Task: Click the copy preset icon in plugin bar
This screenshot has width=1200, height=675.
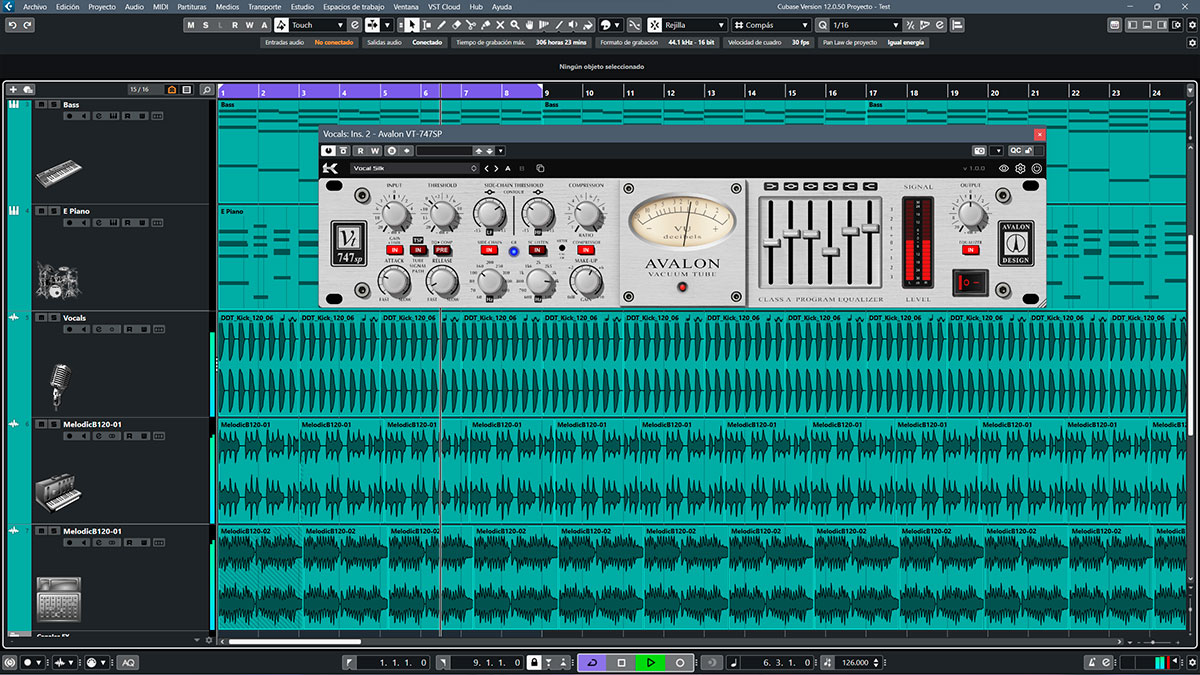Action: click(540, 168)
